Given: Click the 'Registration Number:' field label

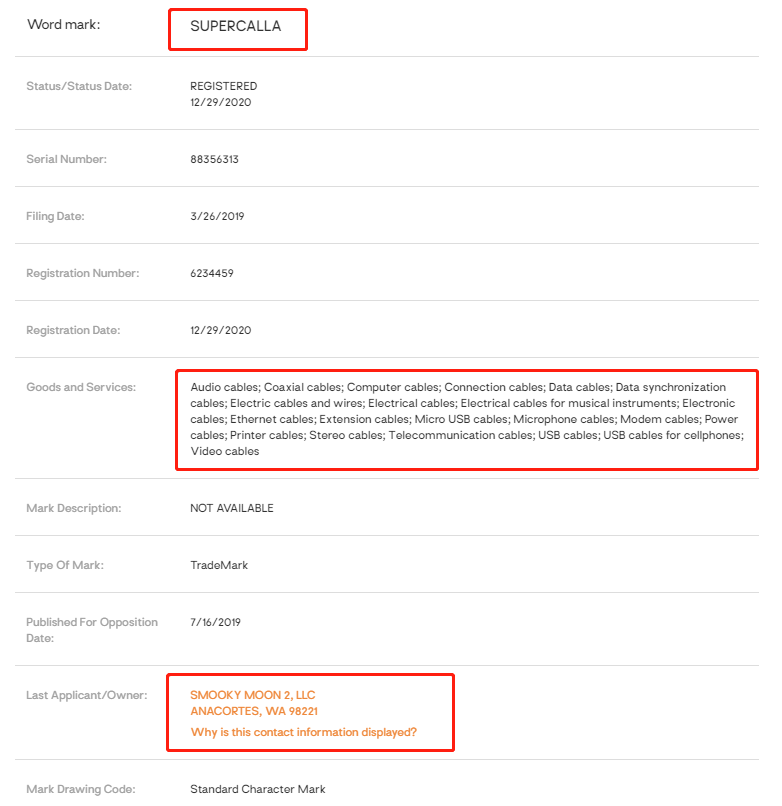Looking at the screenshot, I should tap(82, 273).
